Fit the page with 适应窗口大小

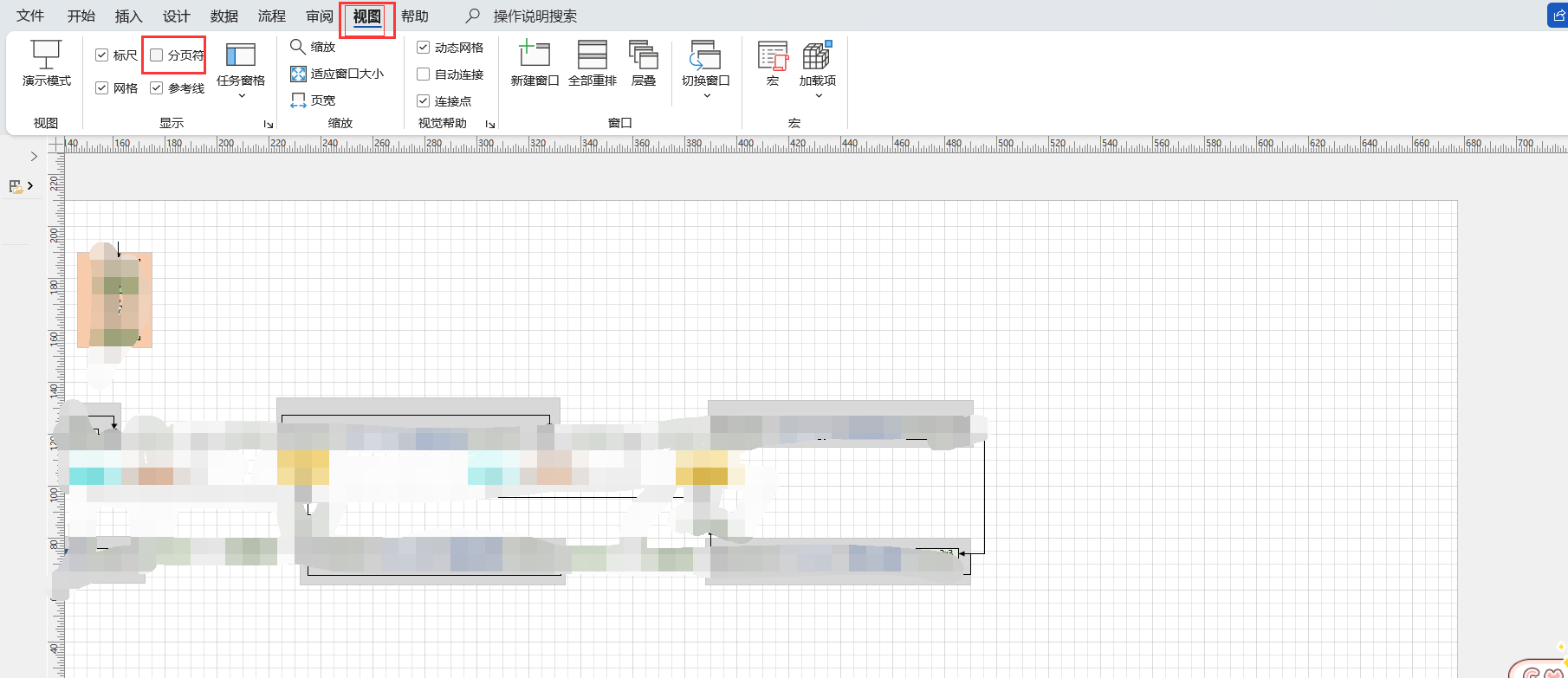(x=337, y=74)
